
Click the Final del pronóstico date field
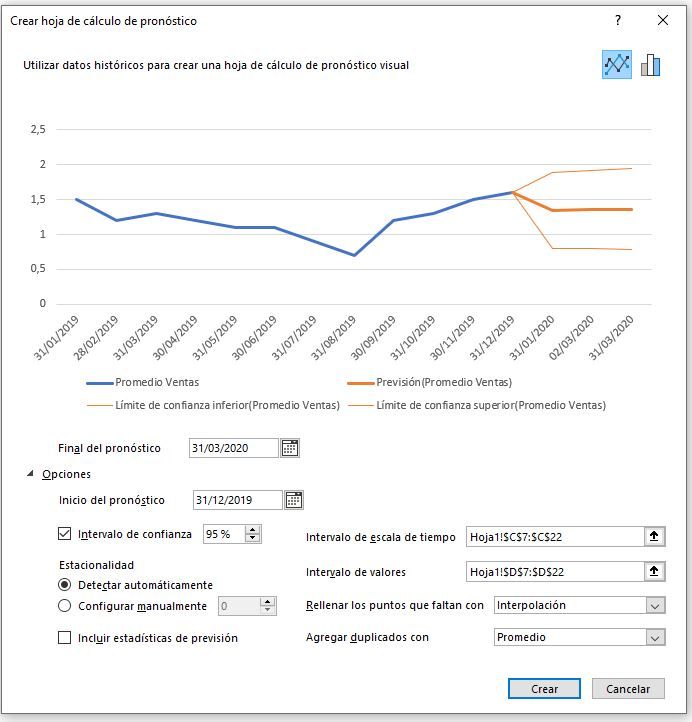234,448
